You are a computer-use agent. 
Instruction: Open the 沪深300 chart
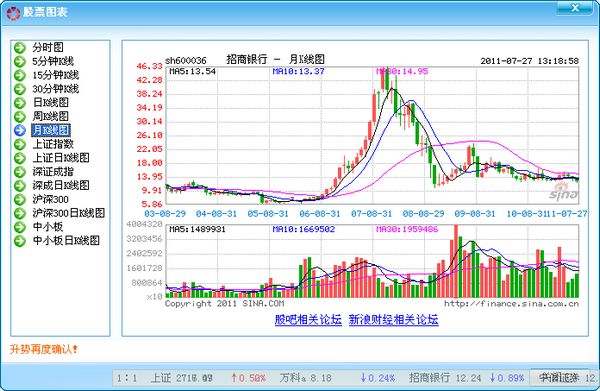51,199
